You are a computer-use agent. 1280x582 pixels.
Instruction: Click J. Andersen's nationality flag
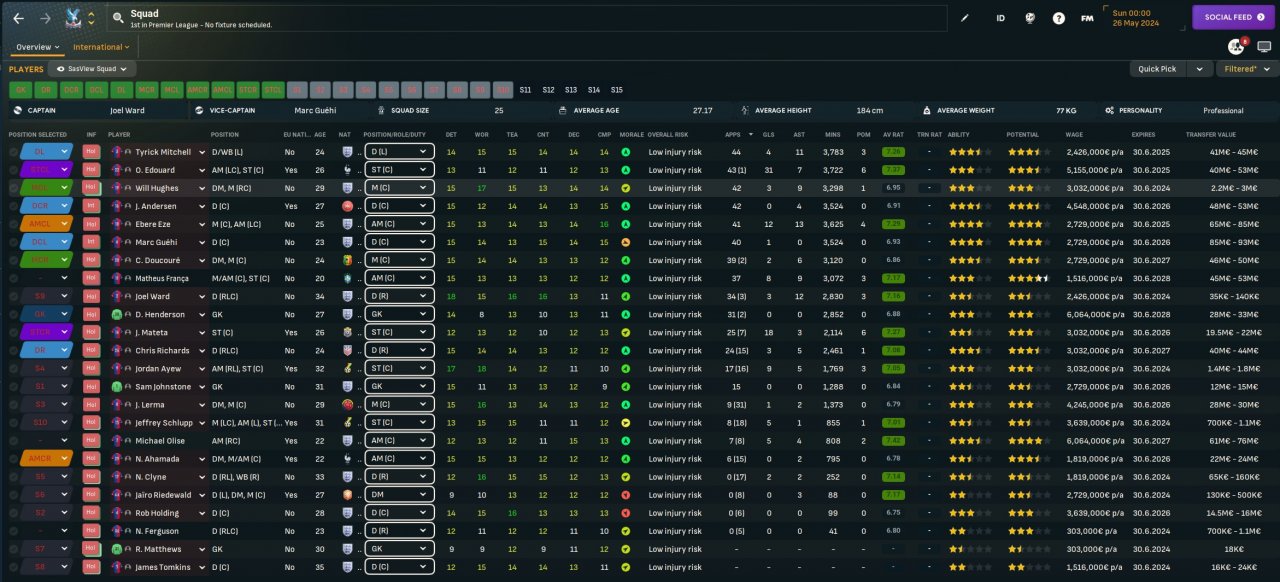(x=349, y=206)
